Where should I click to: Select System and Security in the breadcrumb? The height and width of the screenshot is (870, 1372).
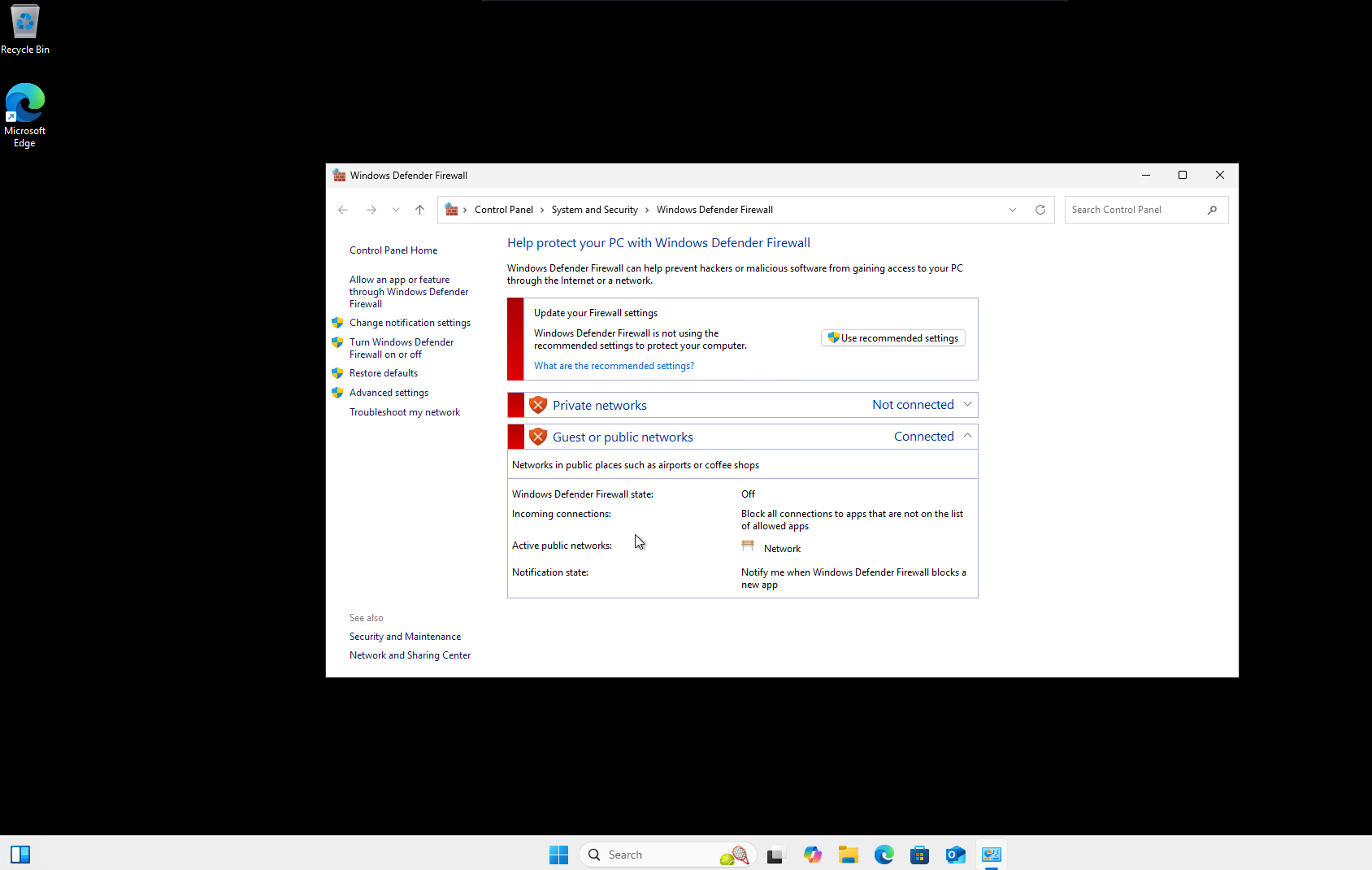[594, 210]
